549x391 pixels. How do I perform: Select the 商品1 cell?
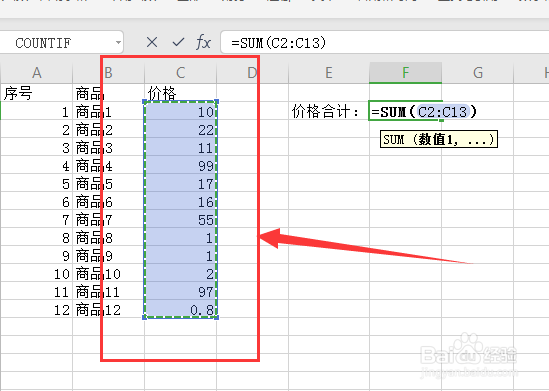[109, 111]
